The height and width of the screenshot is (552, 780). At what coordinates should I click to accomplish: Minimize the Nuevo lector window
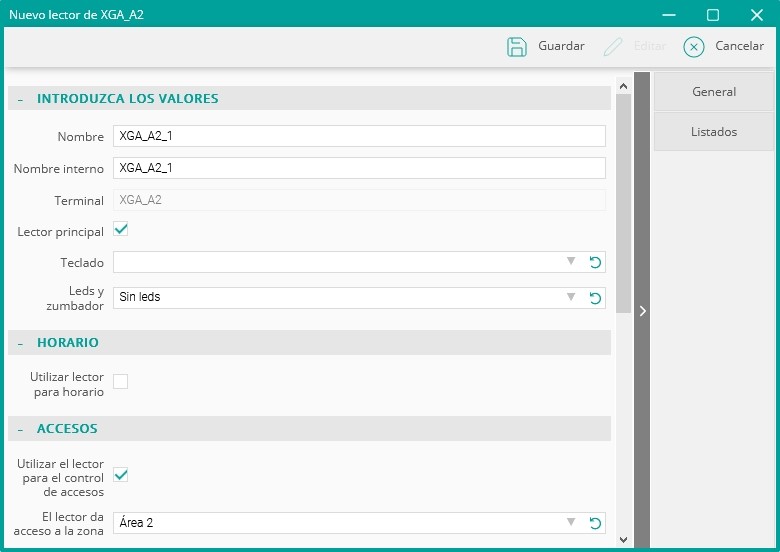(669, 15)
